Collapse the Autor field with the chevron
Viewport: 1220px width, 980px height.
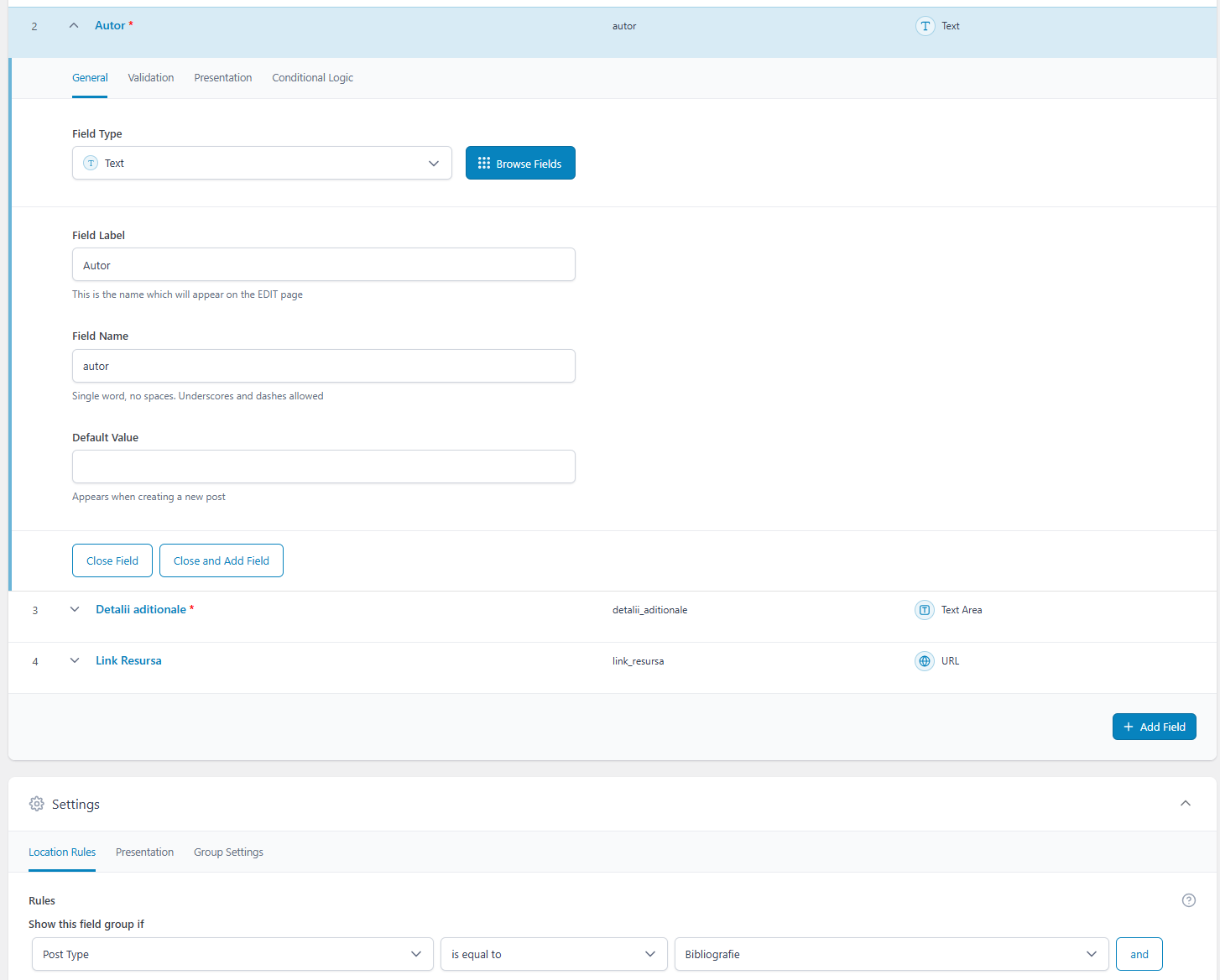point(74,26)
